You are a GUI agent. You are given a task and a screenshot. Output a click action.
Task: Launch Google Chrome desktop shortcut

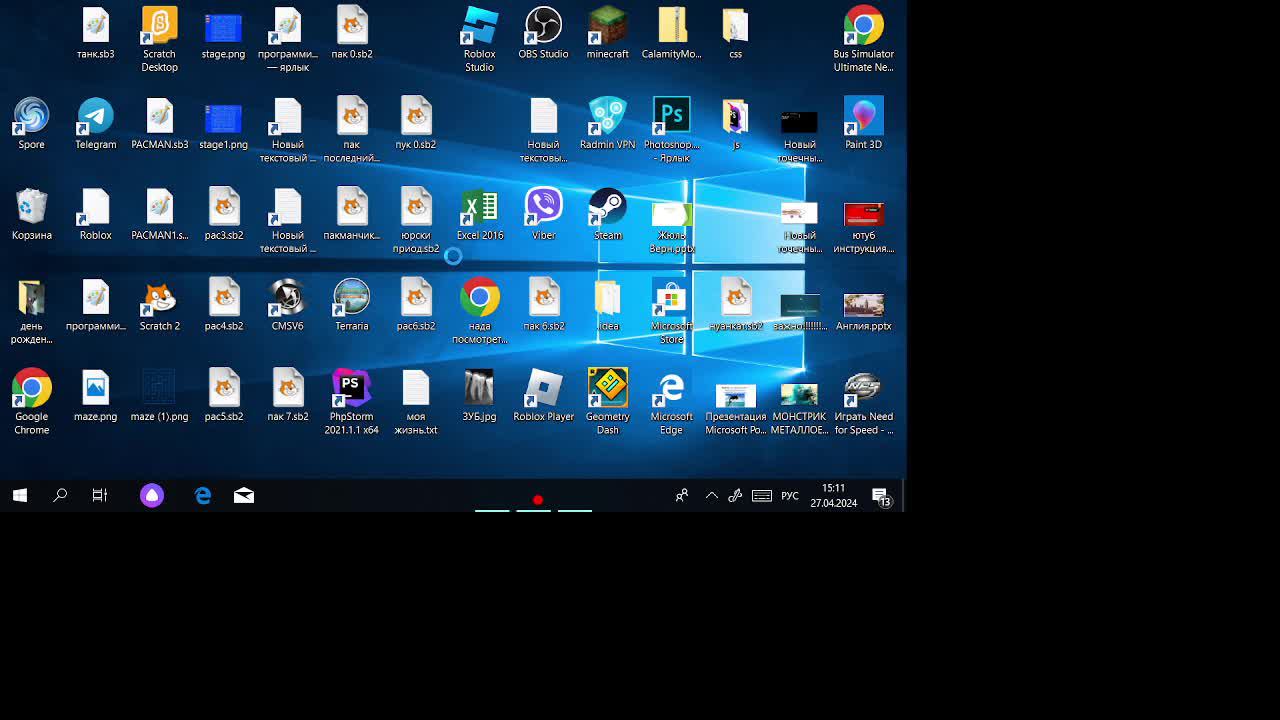(31, 402)
